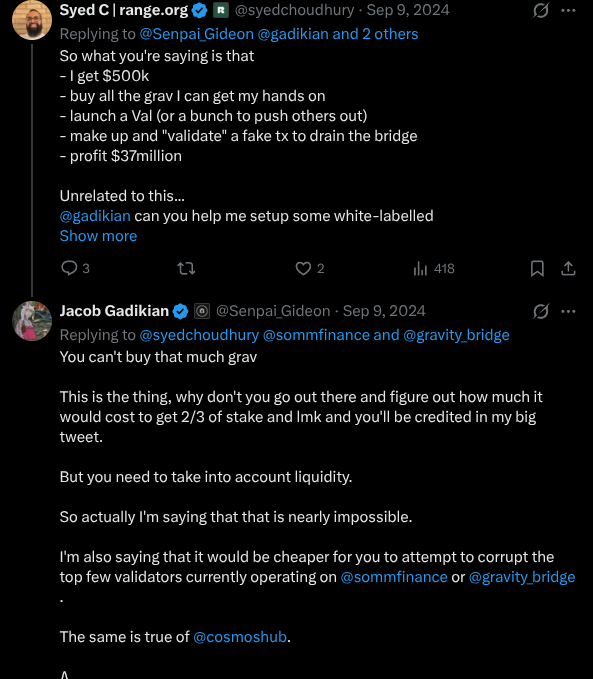593x679 pixels.
Task: Like Syed C's tweet with heart icon
Action: pyautogui.click(x=303, y=268)
